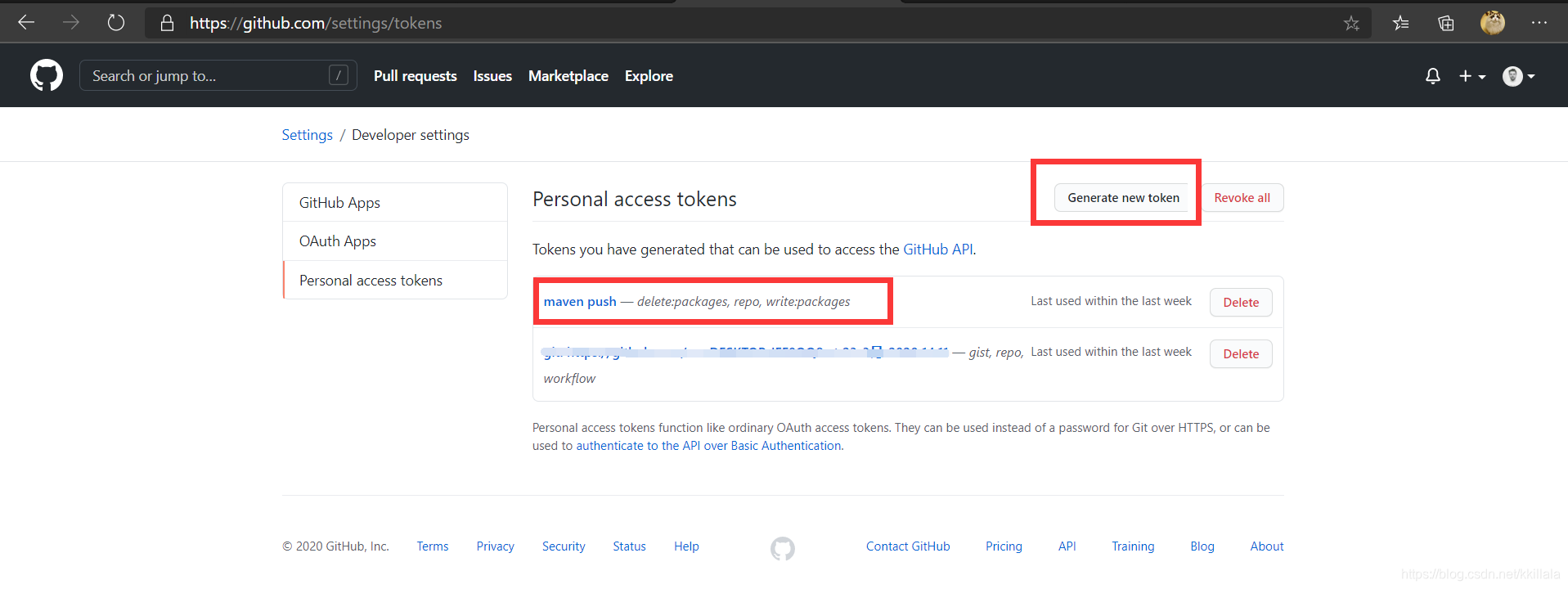Open the GitHub API link
Image resolution: width=1568 pixels, height=589 pixels.
(938, 250)
